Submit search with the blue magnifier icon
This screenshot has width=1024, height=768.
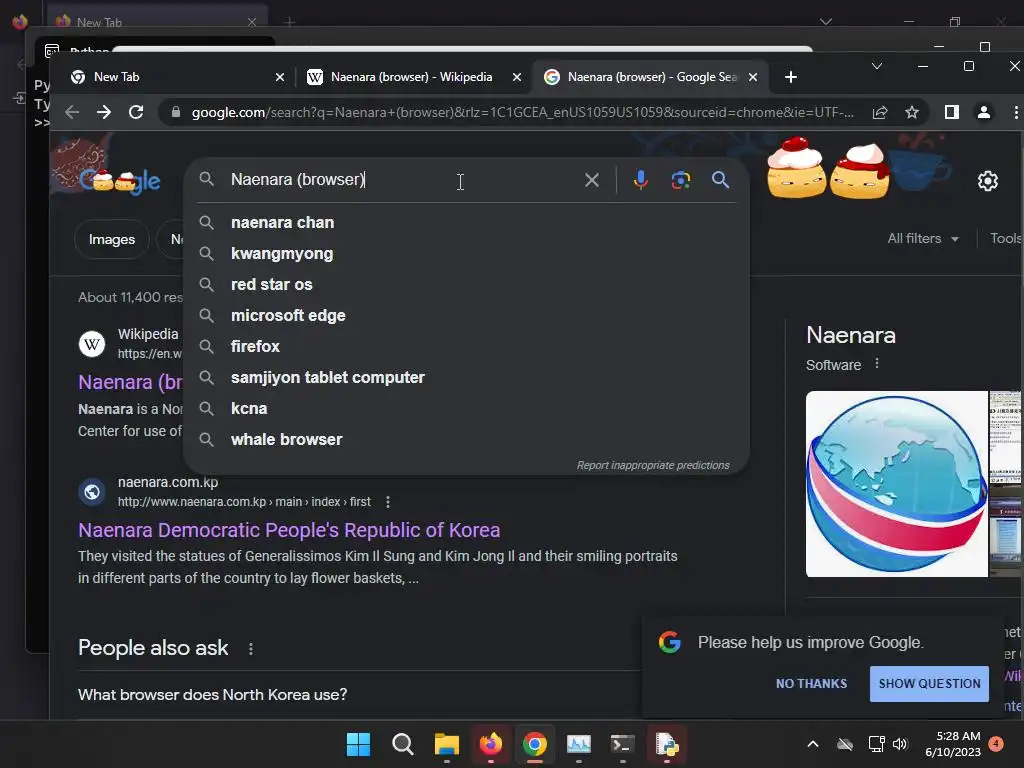(x=720, y=180)
